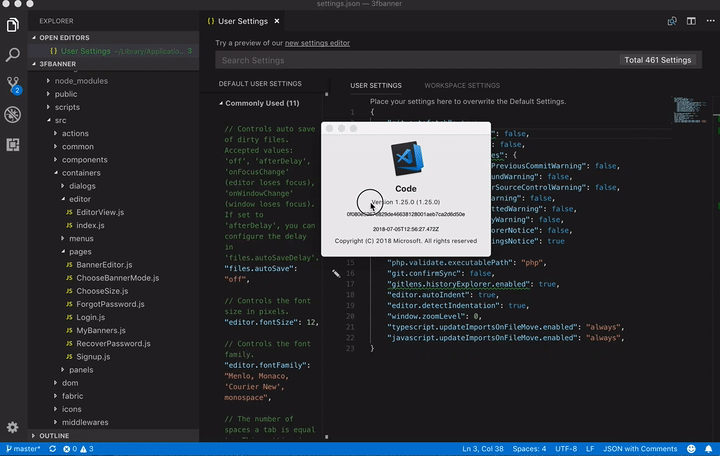Viewport: 720px width, 456px height.
Task: Click the Open Settings file icon in editor toolbar
Action: coord(672,21)
